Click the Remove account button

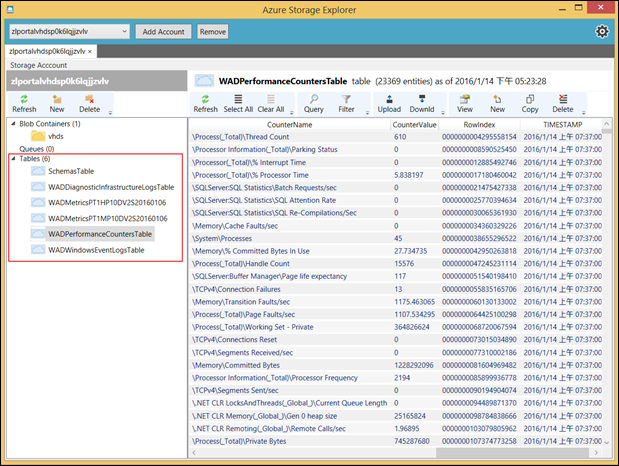pos(212,32)
